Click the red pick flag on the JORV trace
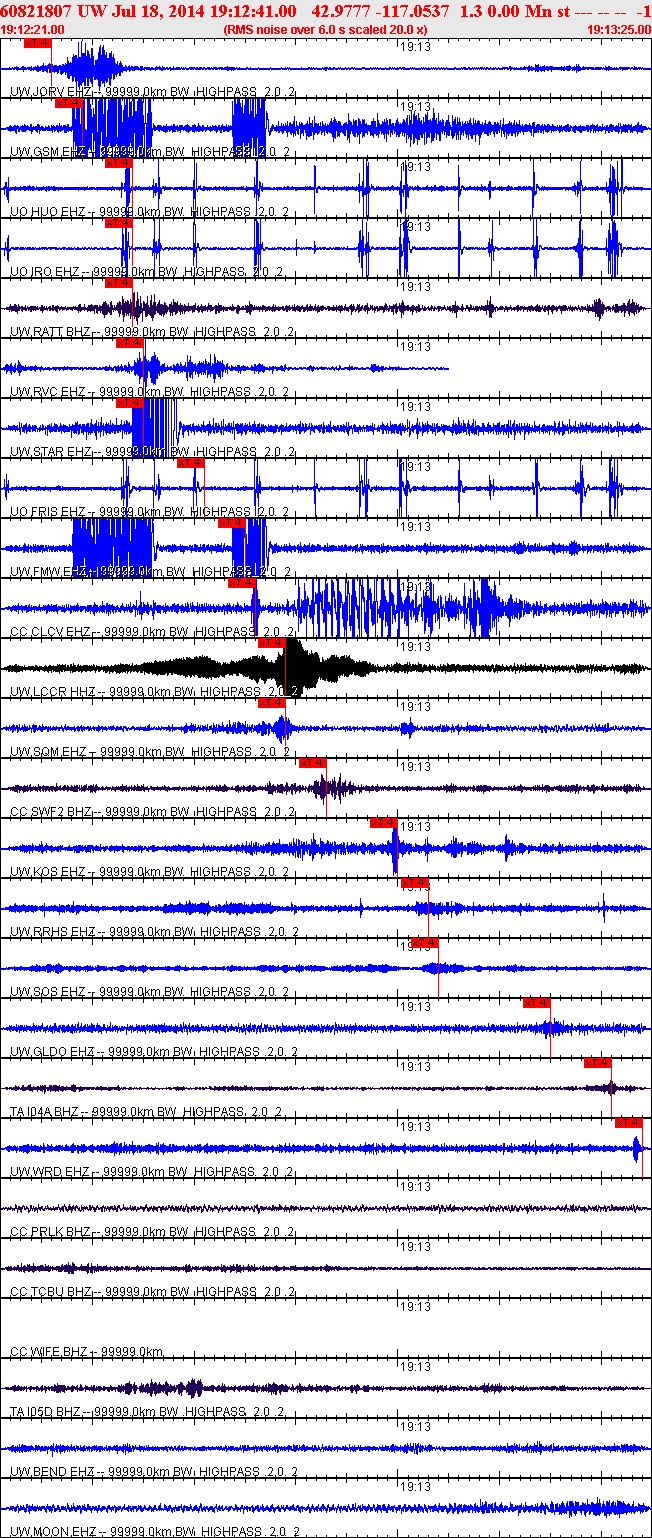The height and width of the screenshot is (1538, 652). [37, 43]
